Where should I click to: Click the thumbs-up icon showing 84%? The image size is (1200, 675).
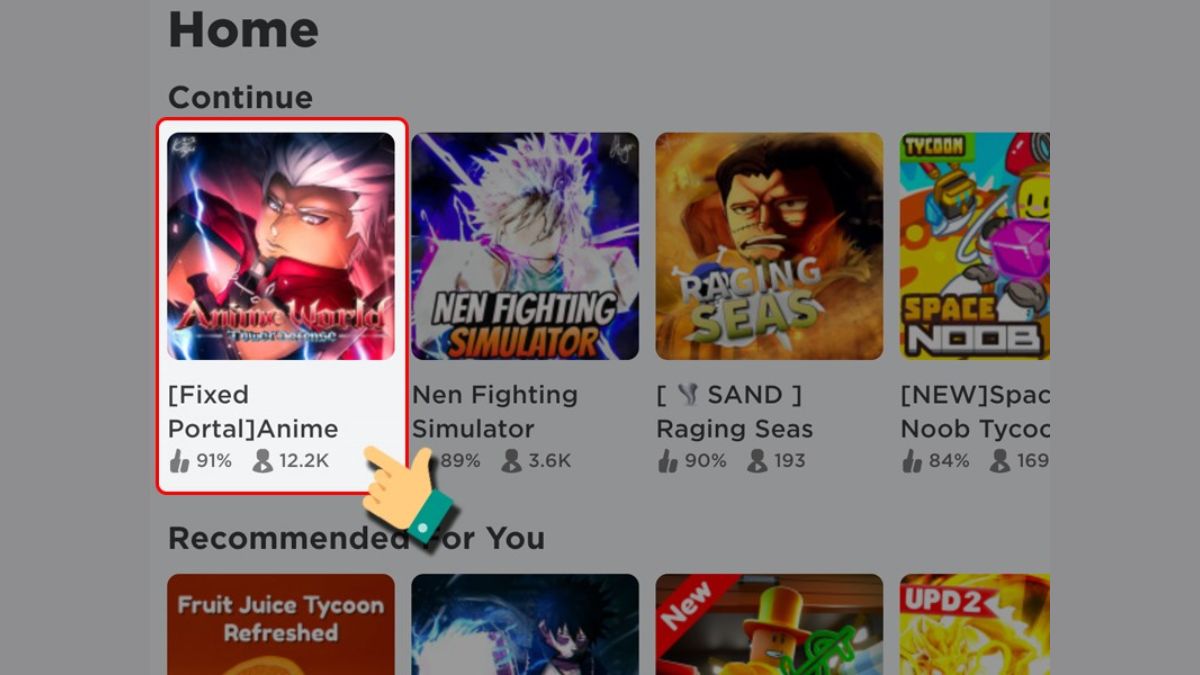click(912, 461)
